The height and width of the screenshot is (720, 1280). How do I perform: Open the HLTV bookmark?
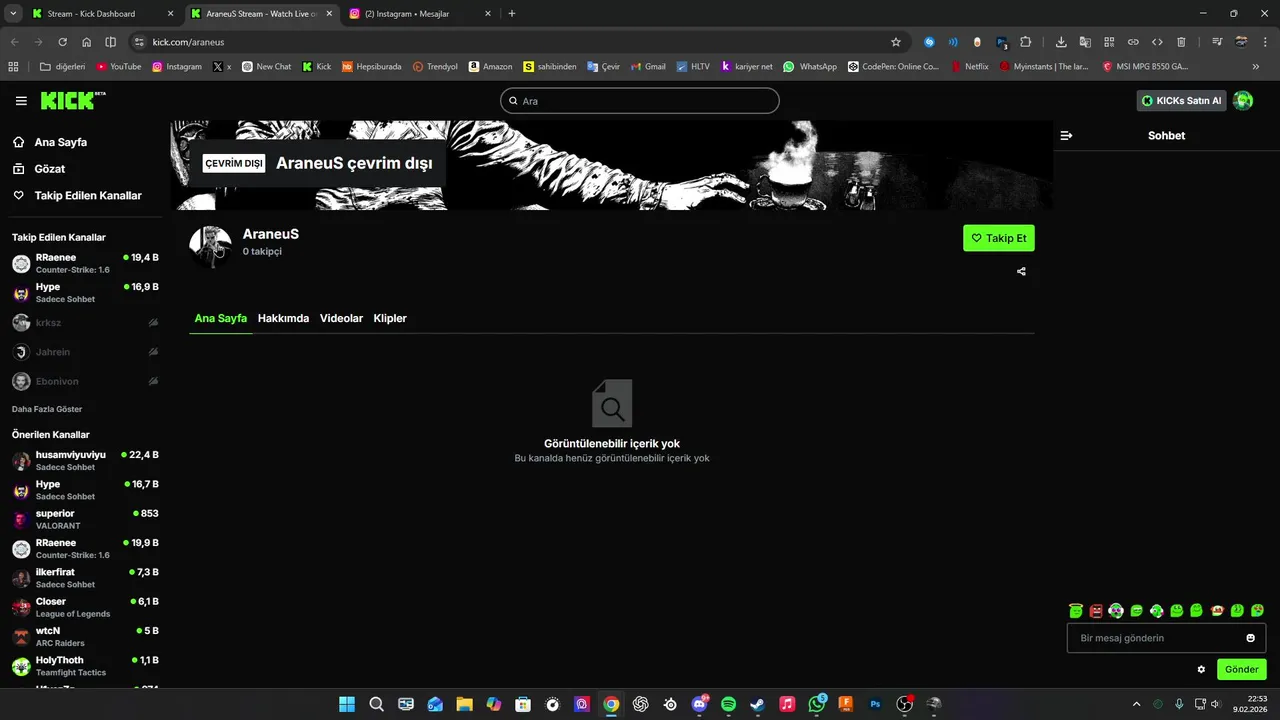tap(693, 67)
